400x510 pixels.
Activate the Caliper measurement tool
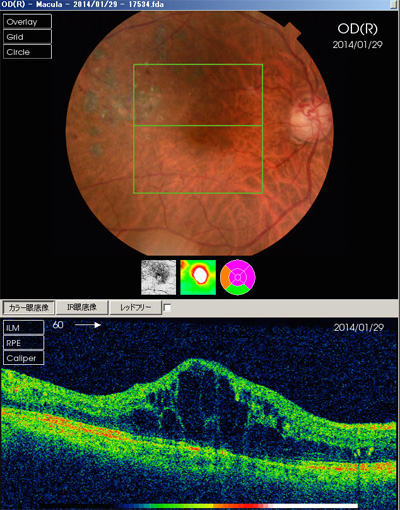(23, 358)
